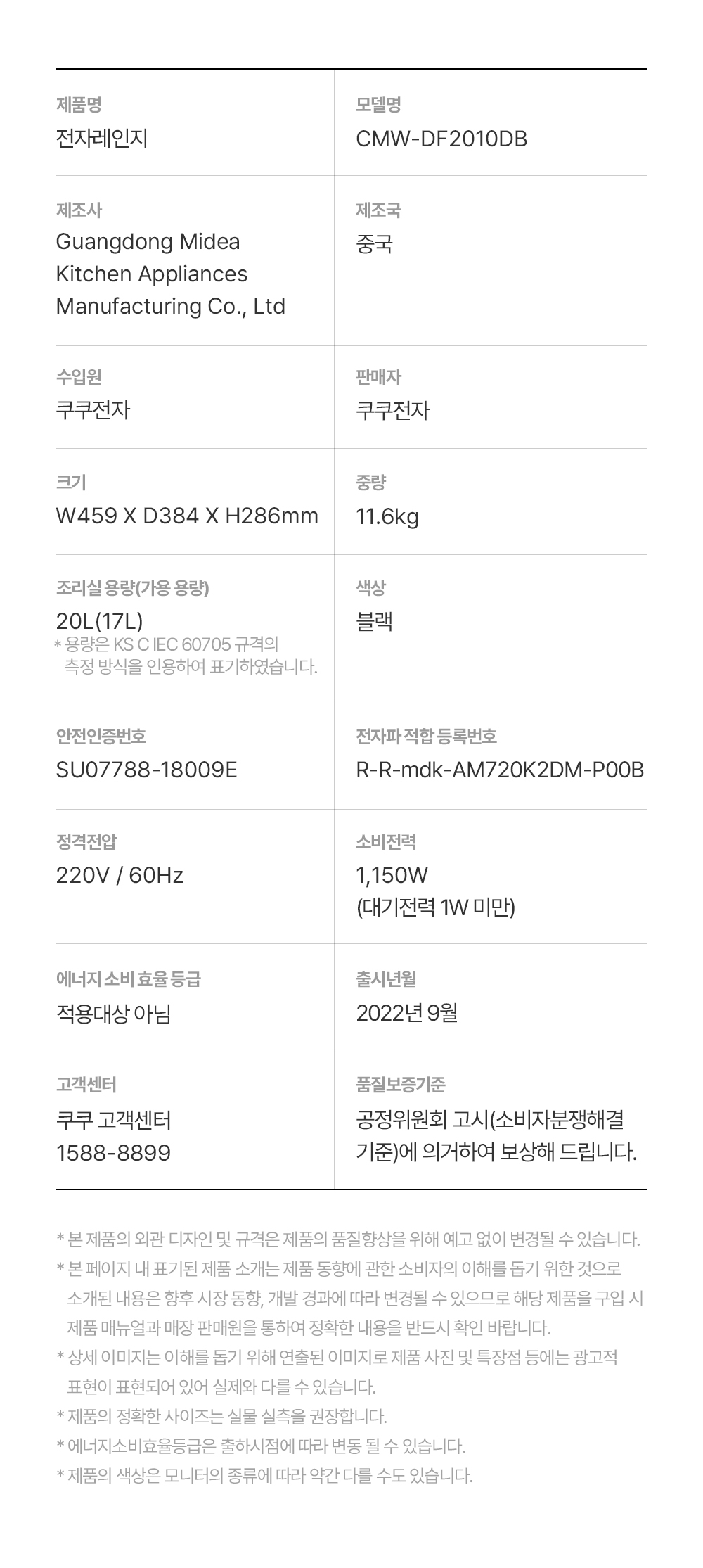Click the release date 2022년 9월

click(x=406, y=1013)
